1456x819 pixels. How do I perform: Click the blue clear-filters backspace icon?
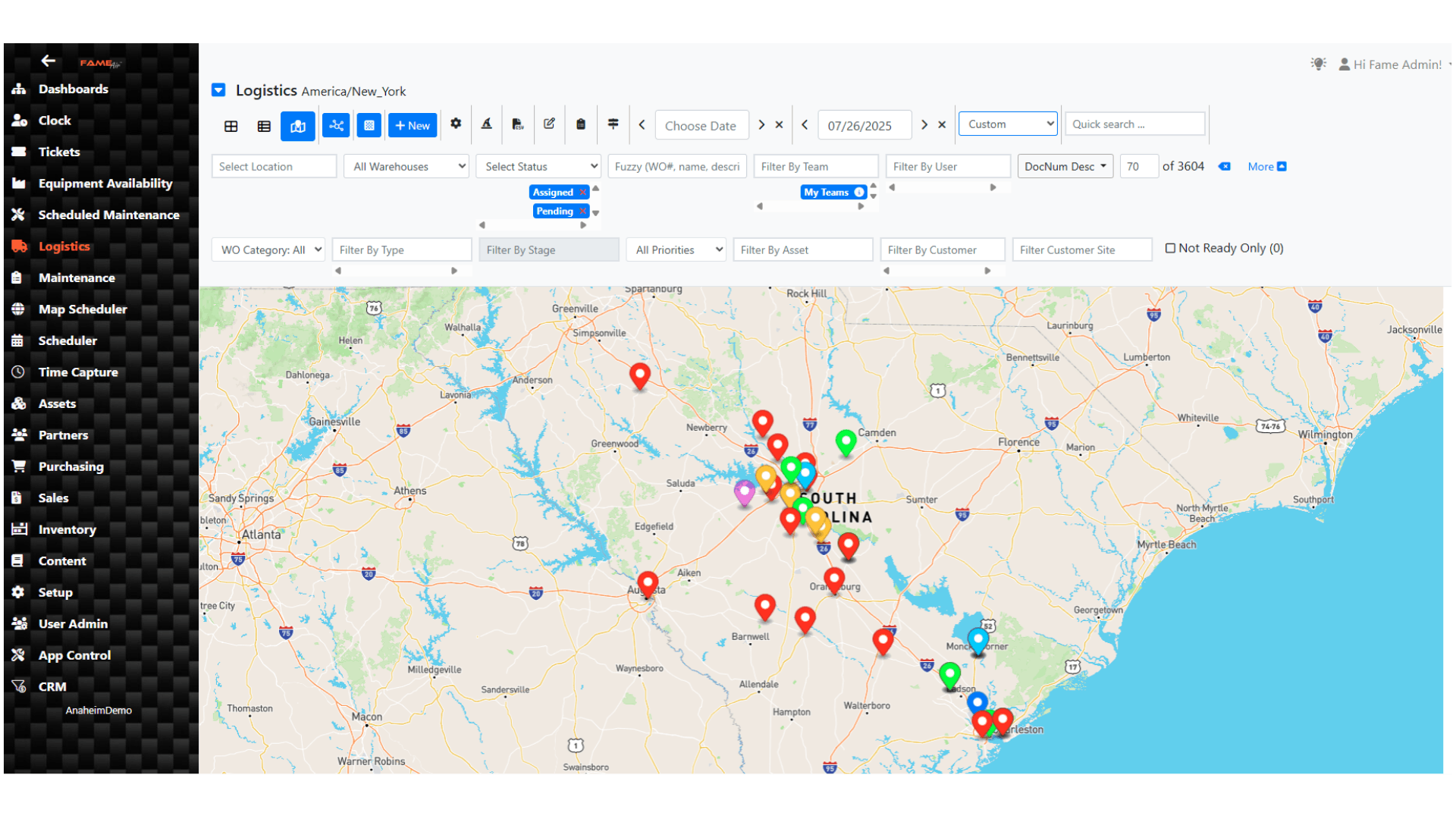coord(1224,166)
